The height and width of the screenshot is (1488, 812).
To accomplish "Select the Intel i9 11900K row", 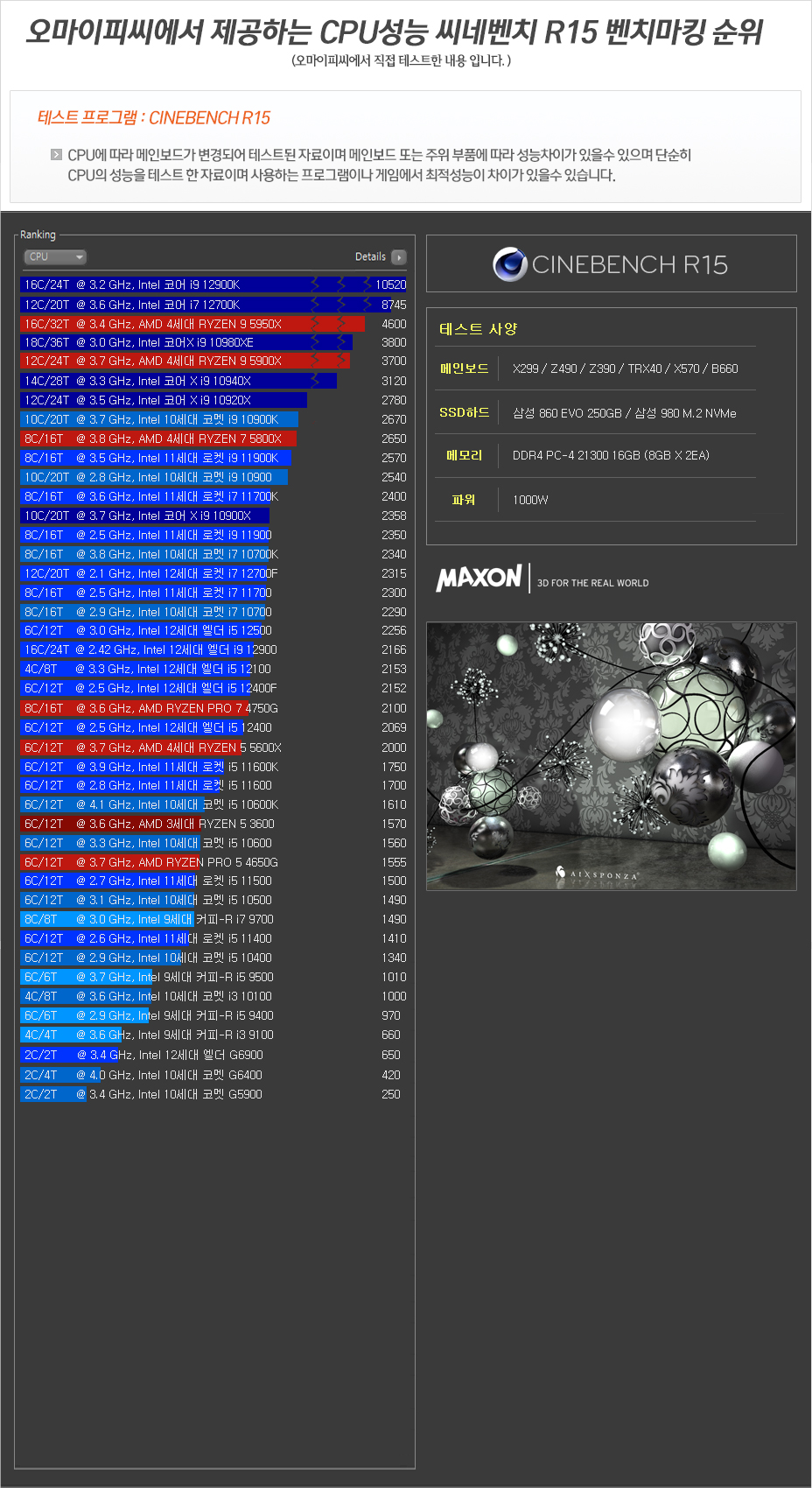I will [x=213, y=458].
